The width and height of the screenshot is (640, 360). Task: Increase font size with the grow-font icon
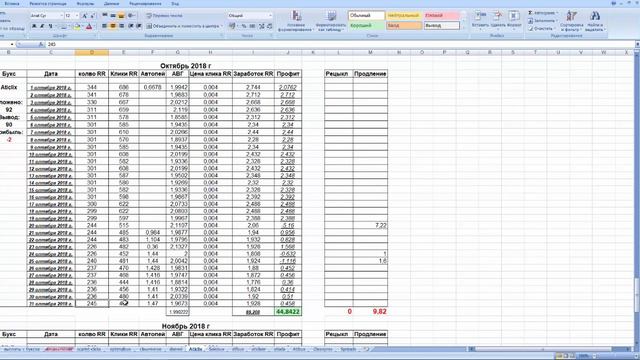(84, 16)
